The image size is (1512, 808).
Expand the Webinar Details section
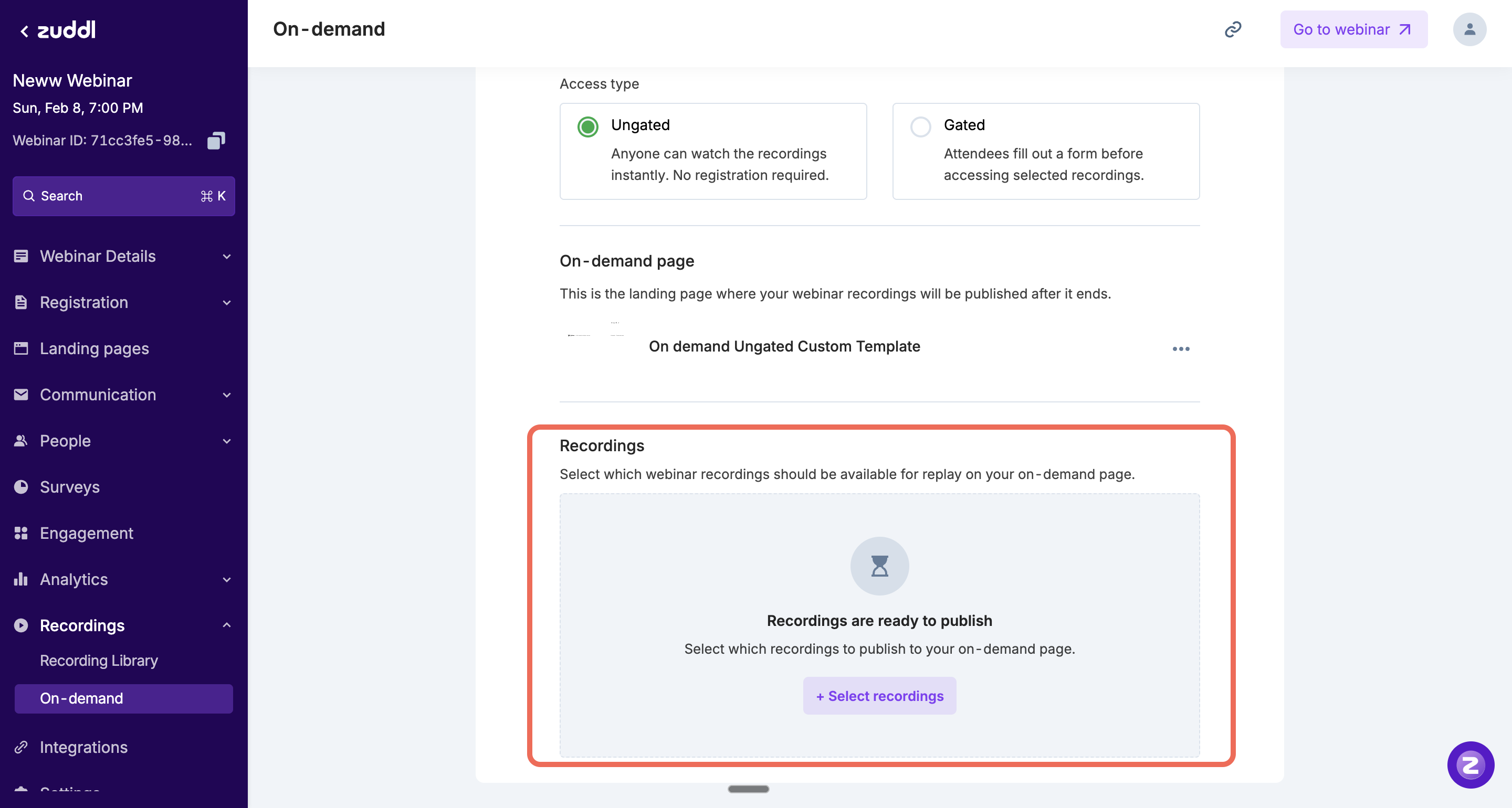click(x=98, y=257)
